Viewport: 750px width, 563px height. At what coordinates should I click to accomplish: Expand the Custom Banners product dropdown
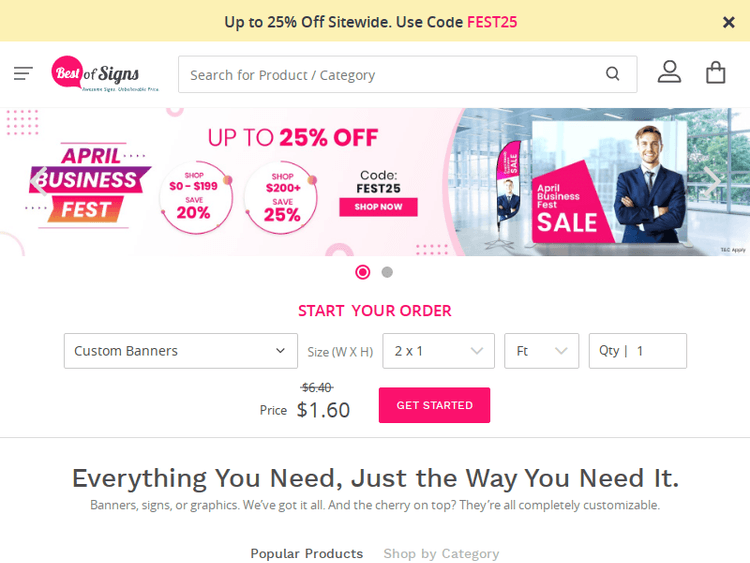(180, 351)
